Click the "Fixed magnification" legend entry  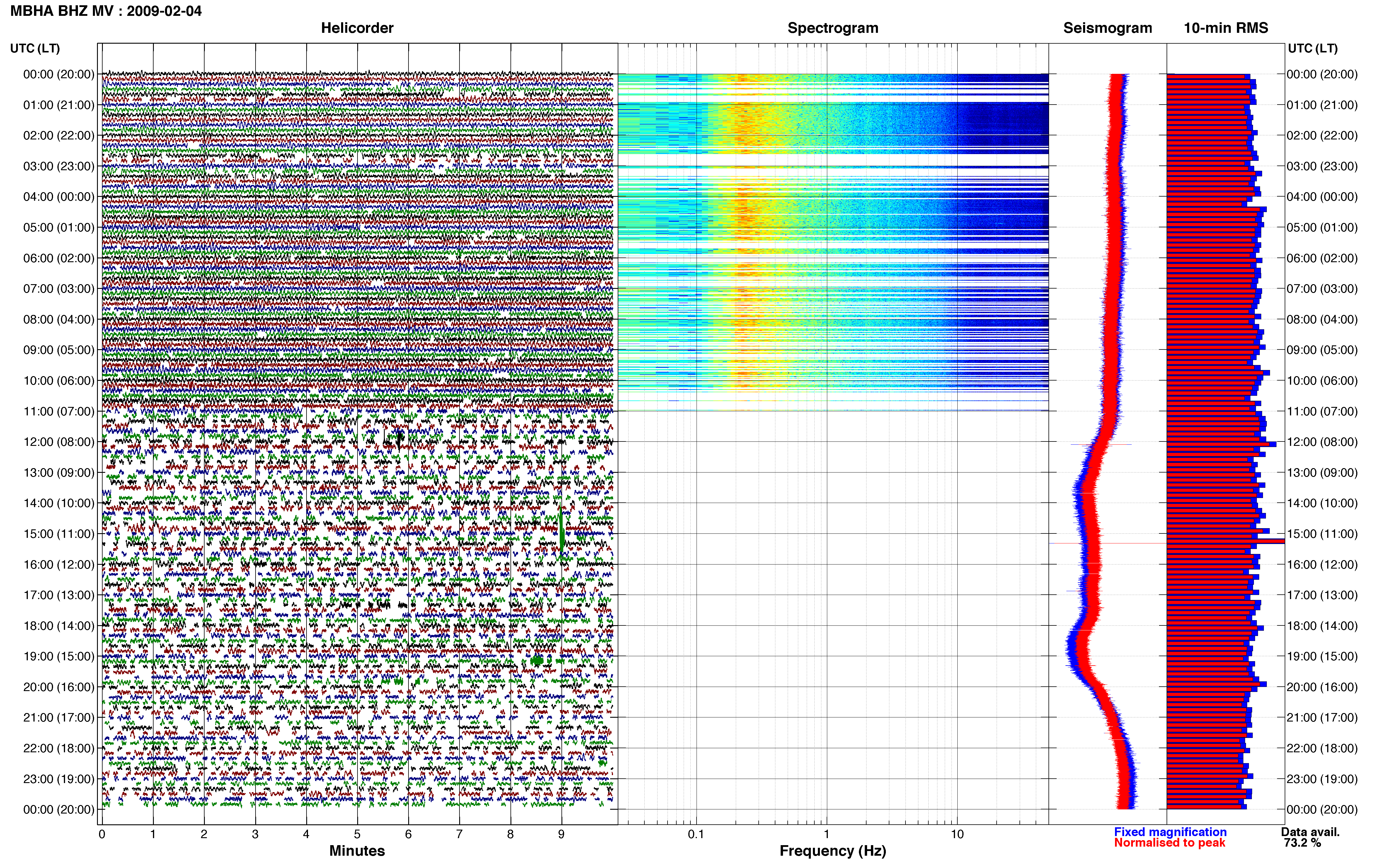click(x=1170, y=832)
